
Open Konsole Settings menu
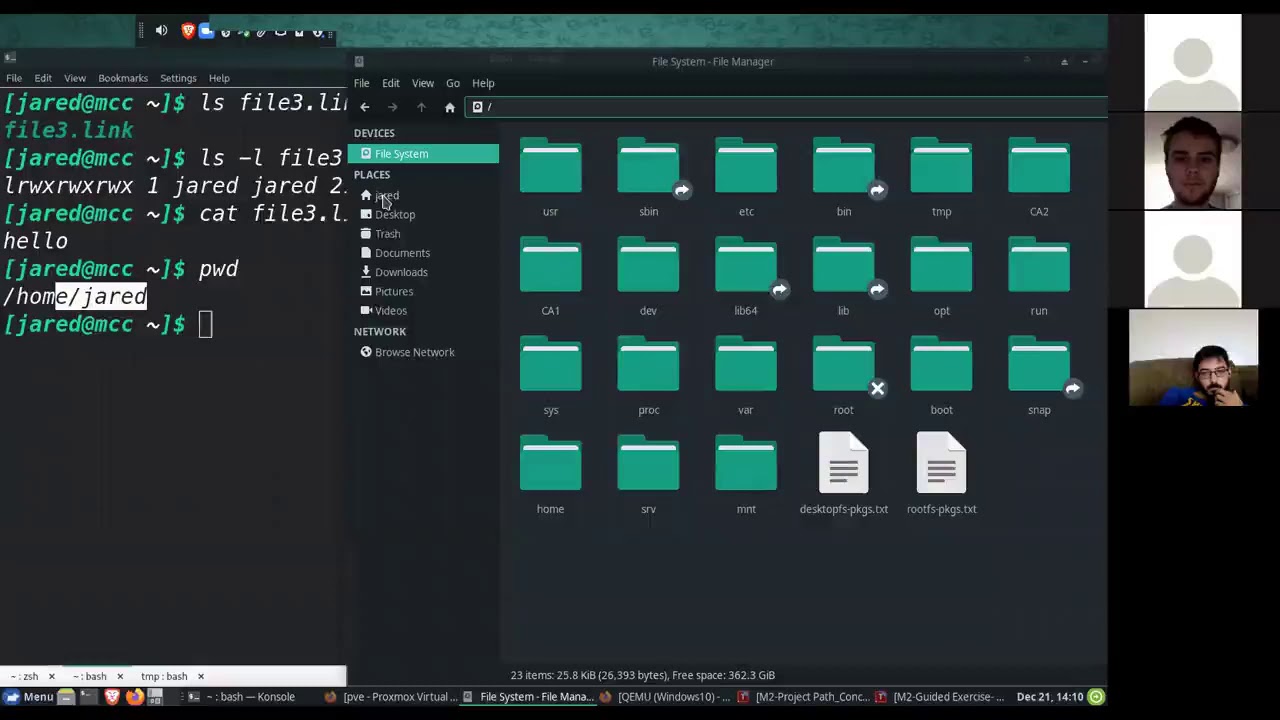[178, 78]
